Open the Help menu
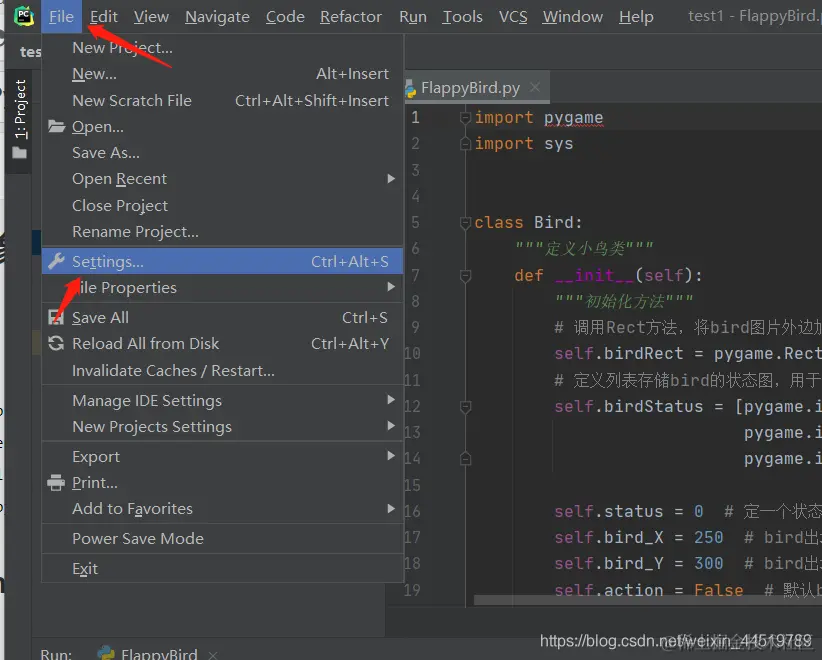Viewport: 822px width, 660px height. 636,17
